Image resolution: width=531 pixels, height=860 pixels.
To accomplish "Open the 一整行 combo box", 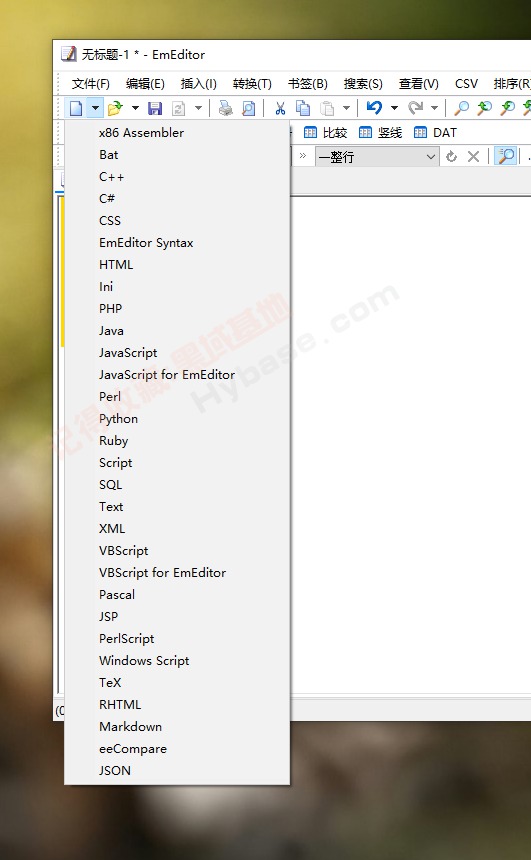I will 377,157.
